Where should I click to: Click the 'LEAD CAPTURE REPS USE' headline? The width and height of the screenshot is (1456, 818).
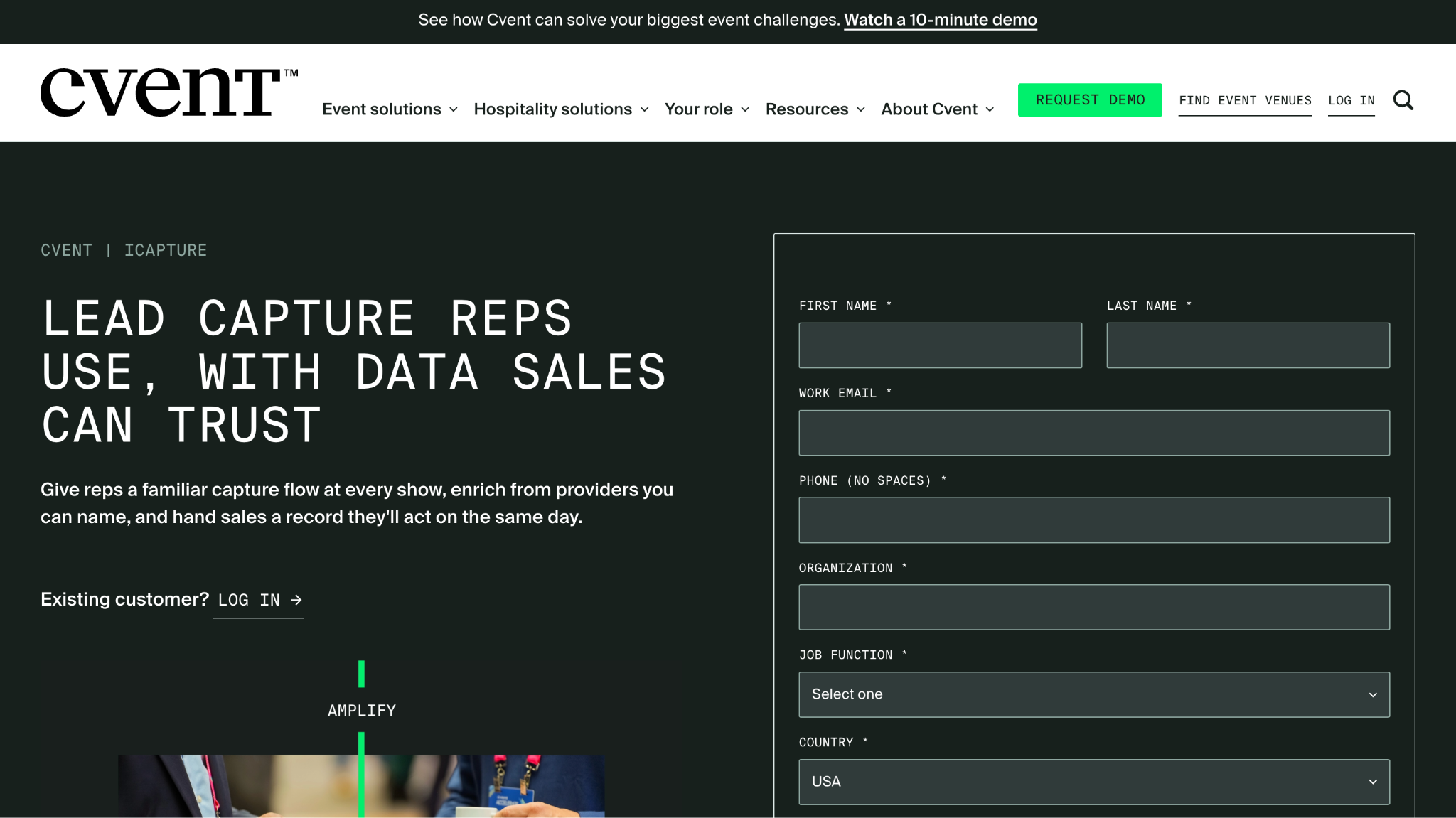pos(354,371)
